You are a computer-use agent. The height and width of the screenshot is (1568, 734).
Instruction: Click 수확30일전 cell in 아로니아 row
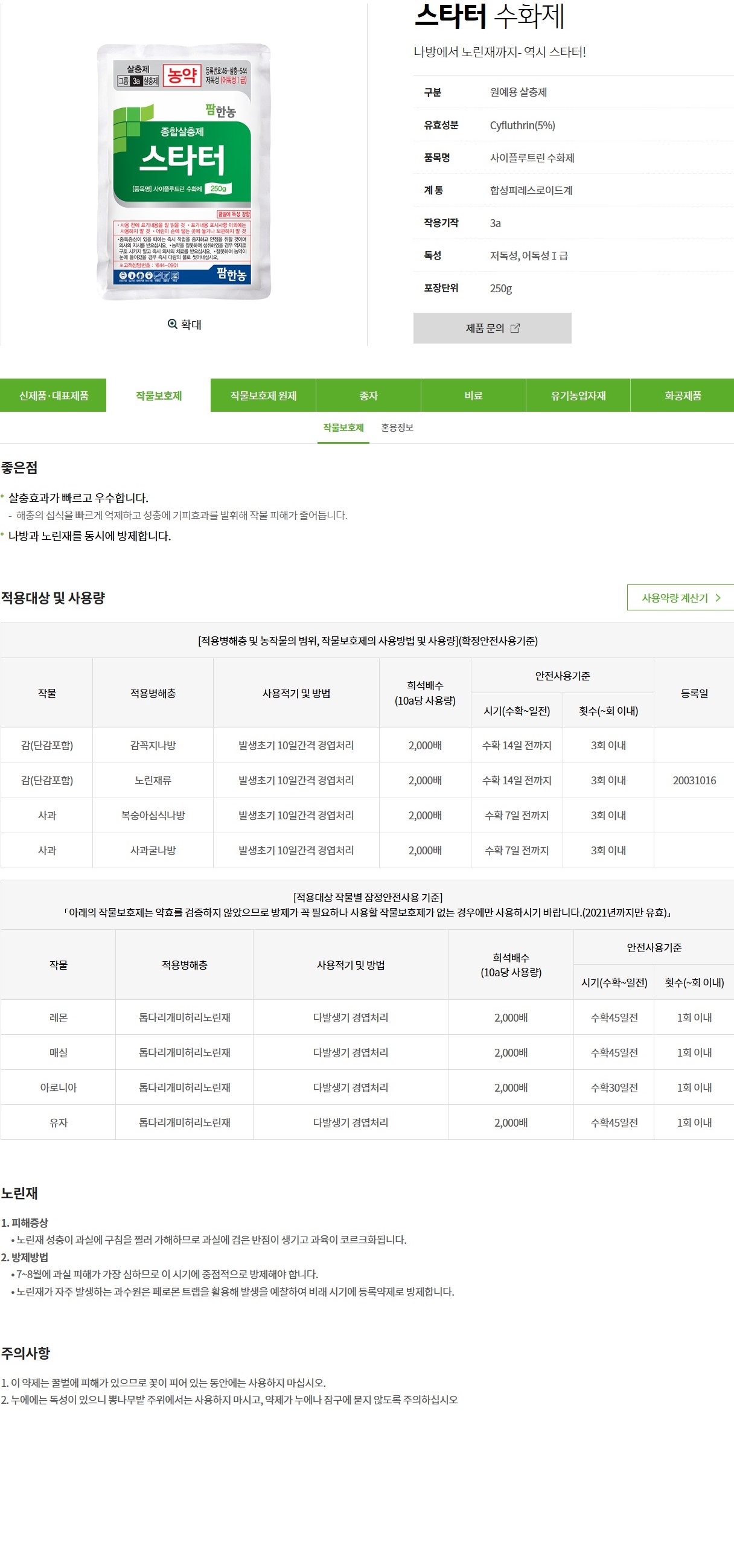click(614, 1088)
